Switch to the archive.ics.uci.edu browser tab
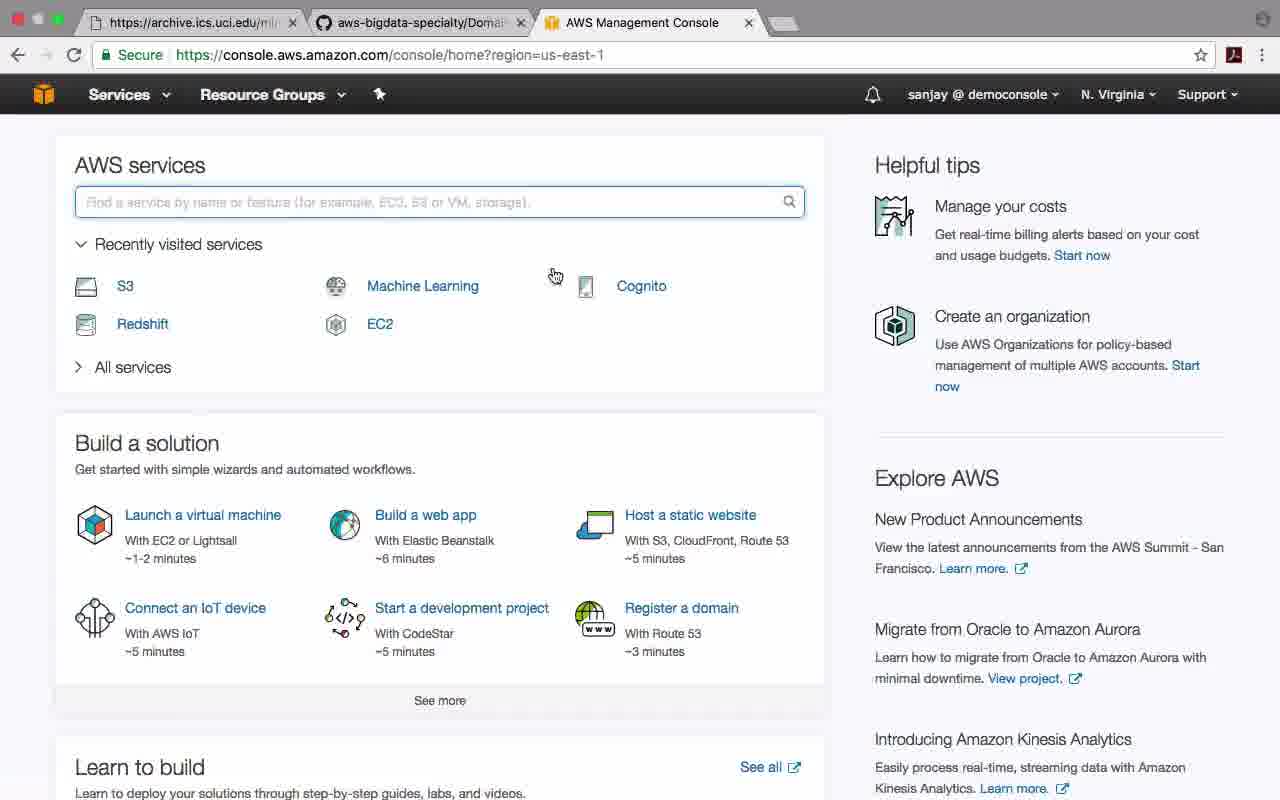 tap(193, 22)
